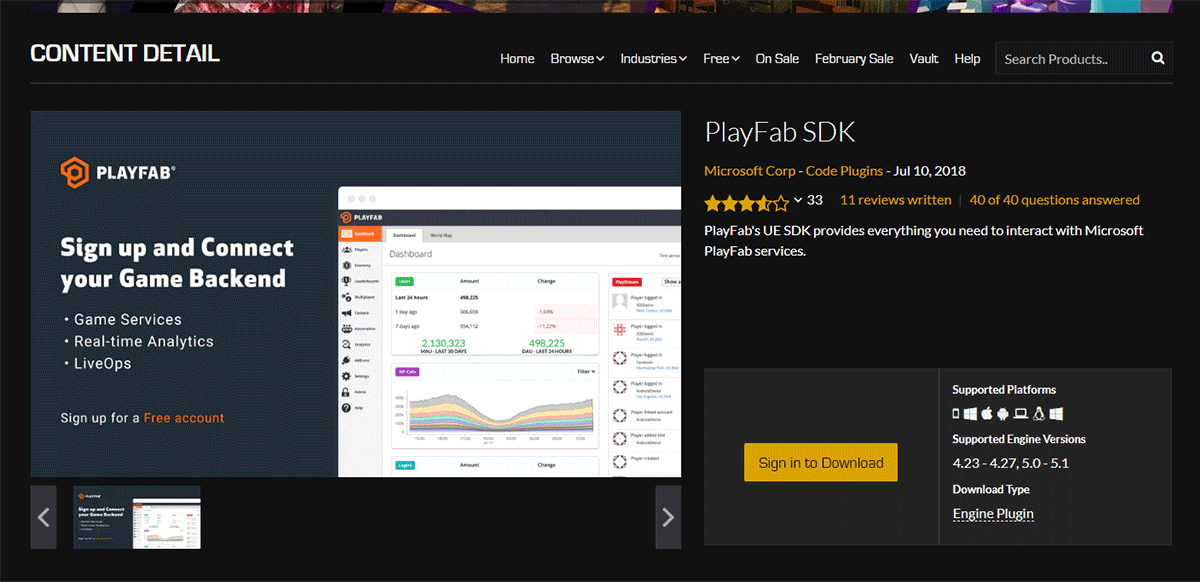
Task: Click the laptop platform icon
Action: tap(1021, 414)
